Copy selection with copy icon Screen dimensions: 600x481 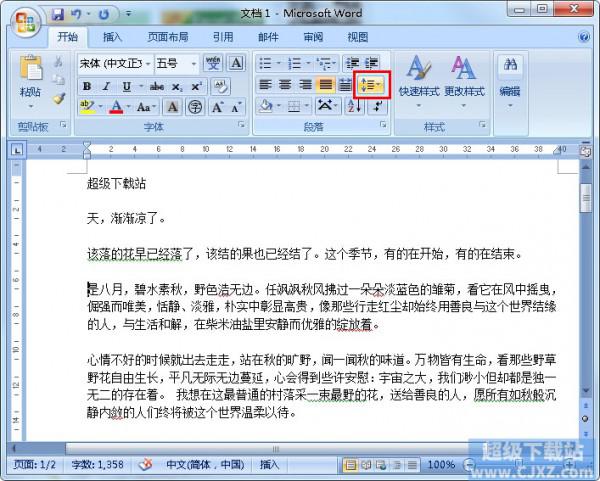(58, 80)
